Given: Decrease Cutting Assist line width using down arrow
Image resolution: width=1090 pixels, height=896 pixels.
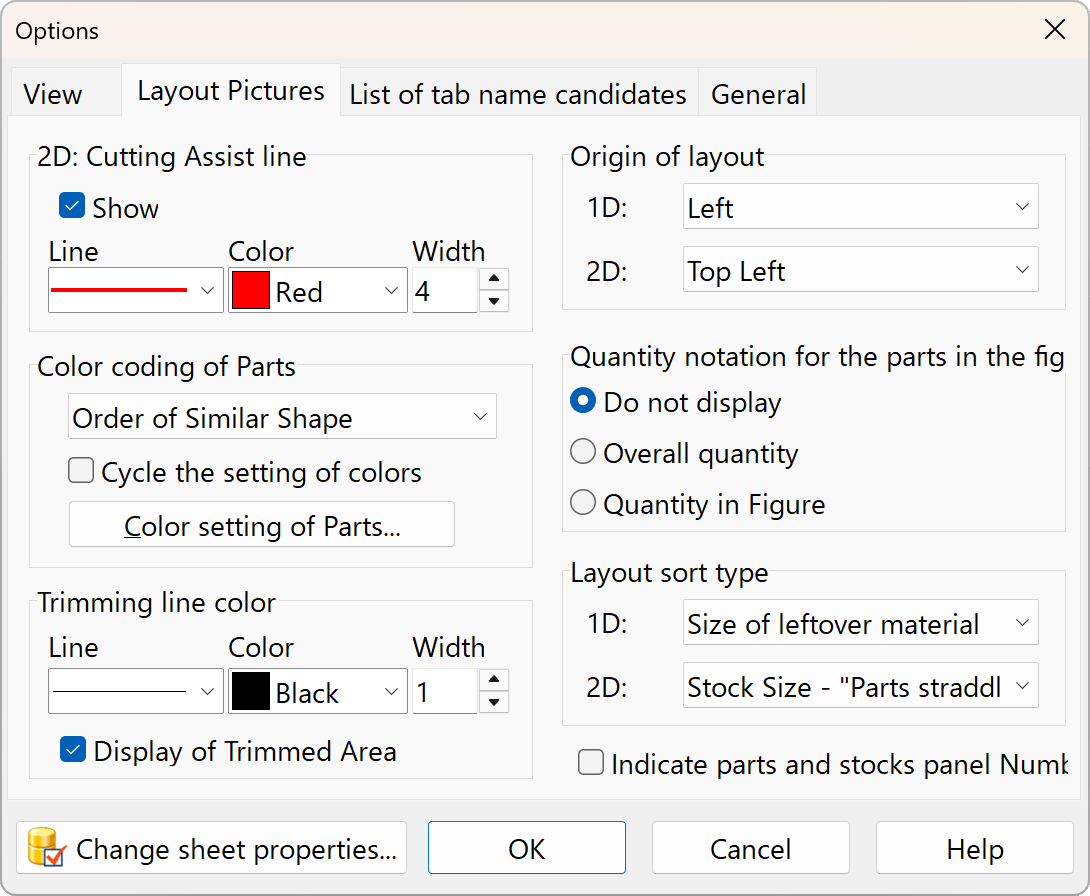Looking at the screenshot, I should point(494,301).
